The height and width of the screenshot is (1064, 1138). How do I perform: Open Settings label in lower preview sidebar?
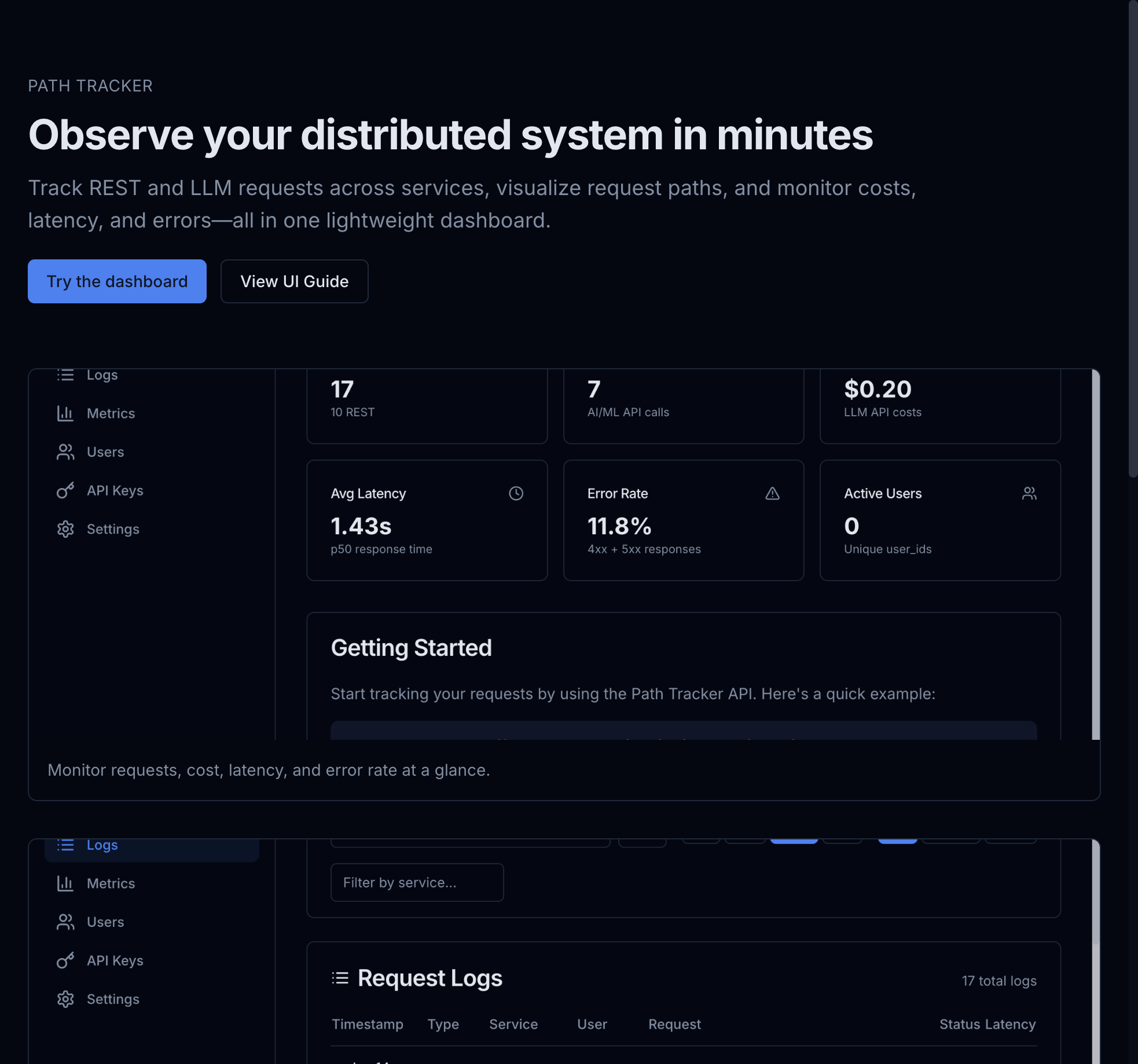click(x=113, y=999)
